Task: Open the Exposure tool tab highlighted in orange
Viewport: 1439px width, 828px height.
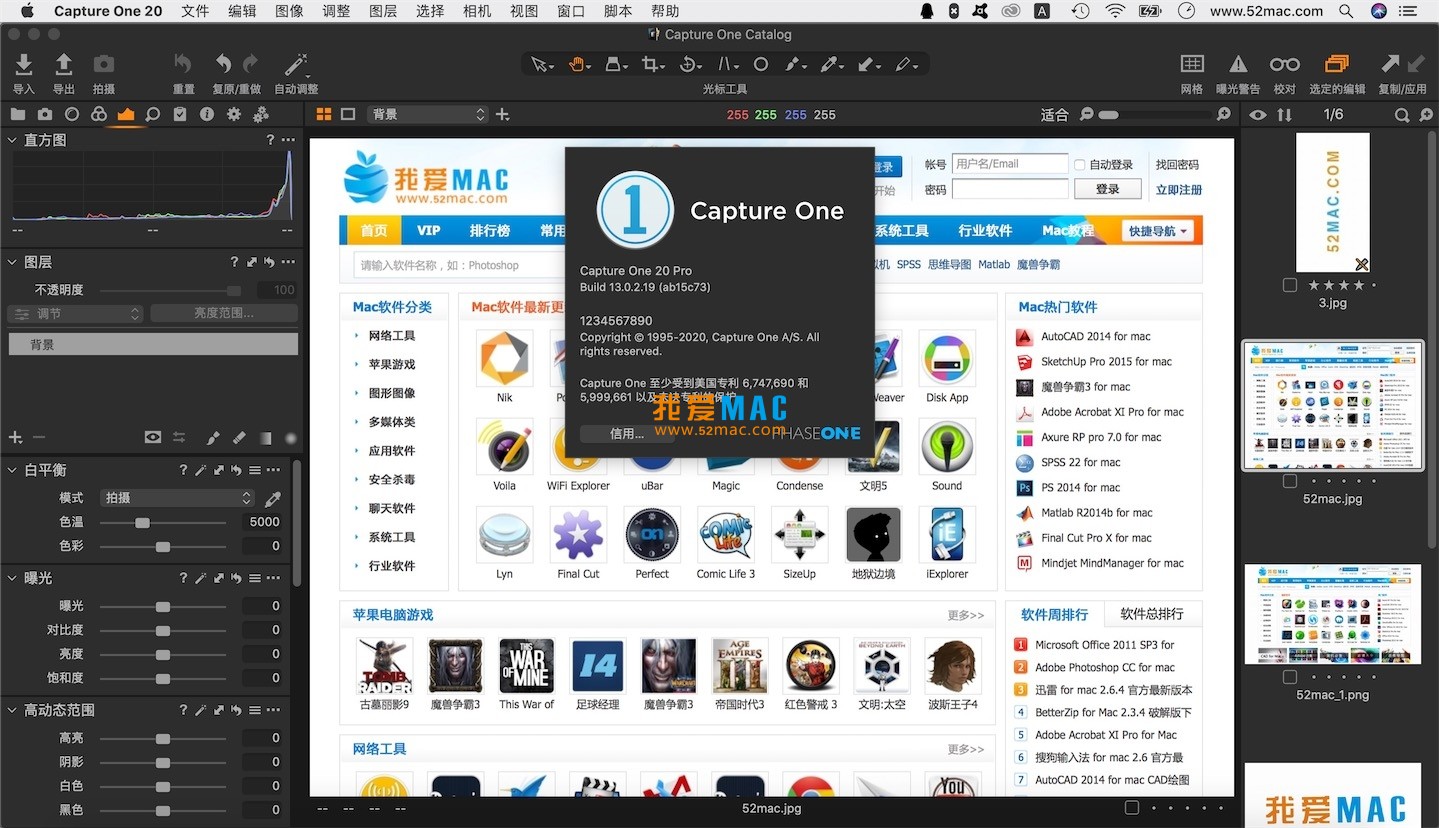Action: click(x=125, y=114)
